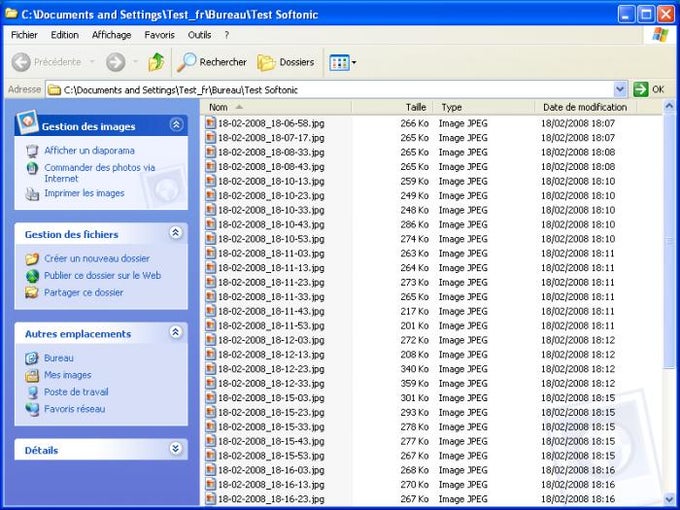Click the Mes images folder icon
Viewport: 680px width, 510px height.
tap(32, 375)
